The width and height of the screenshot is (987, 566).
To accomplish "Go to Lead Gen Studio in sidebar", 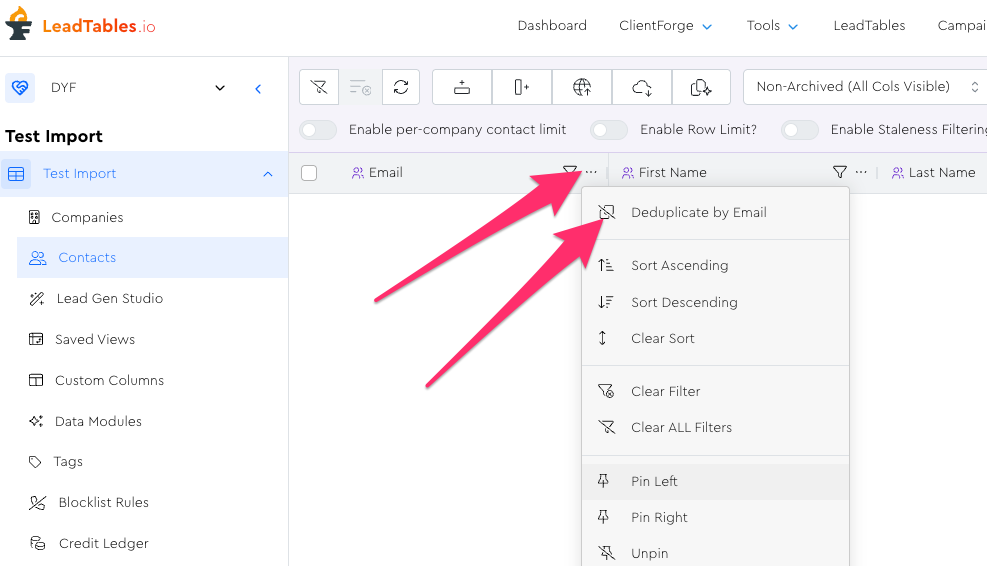I will coord(110,299).
